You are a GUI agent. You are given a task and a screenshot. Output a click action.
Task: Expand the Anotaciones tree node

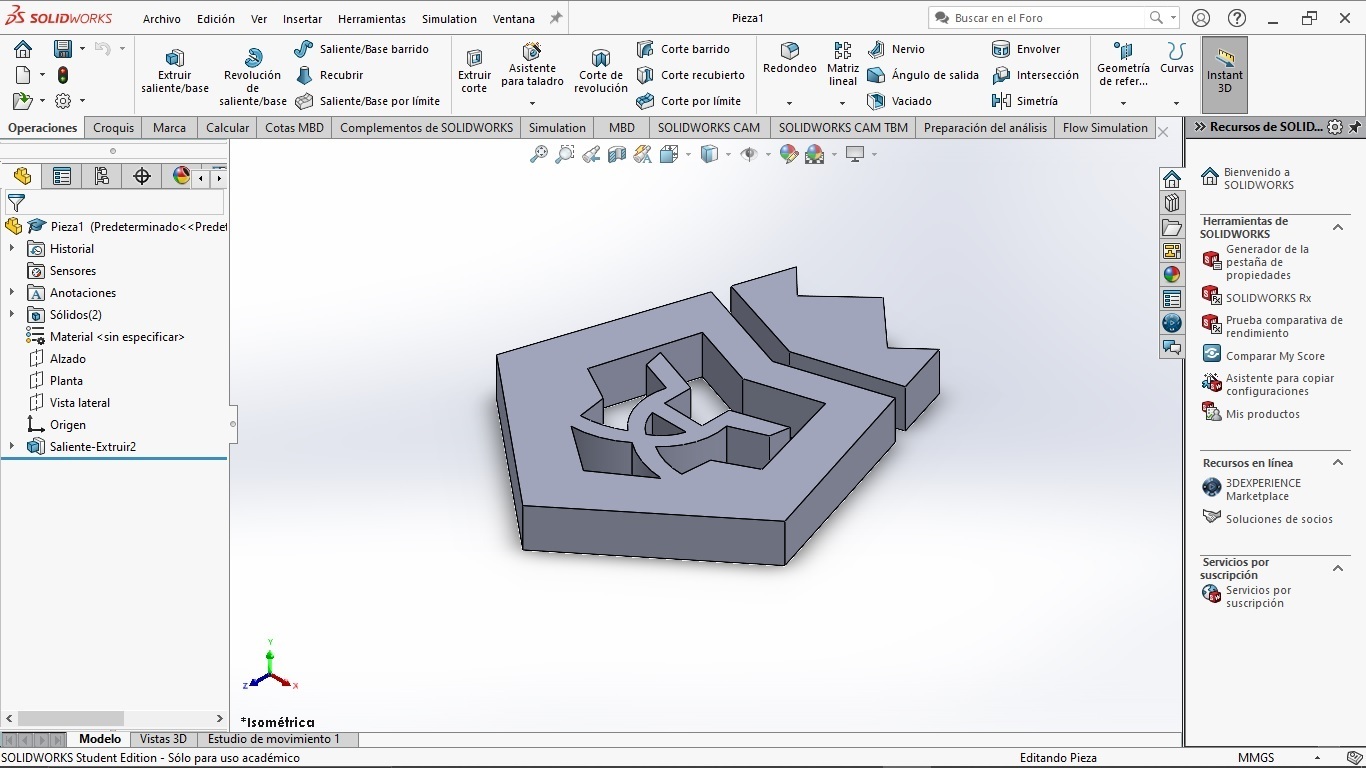click(x=12, y=293)
